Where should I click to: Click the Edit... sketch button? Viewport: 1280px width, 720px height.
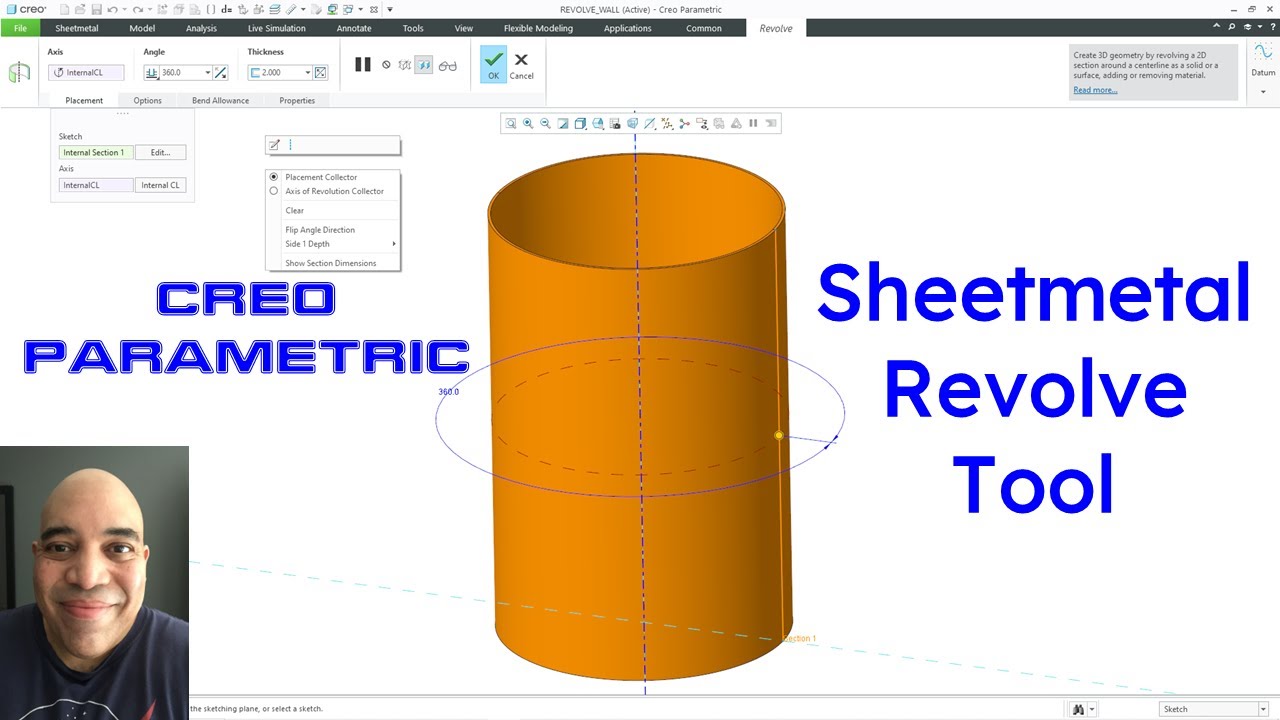click(x=160, y=153)
